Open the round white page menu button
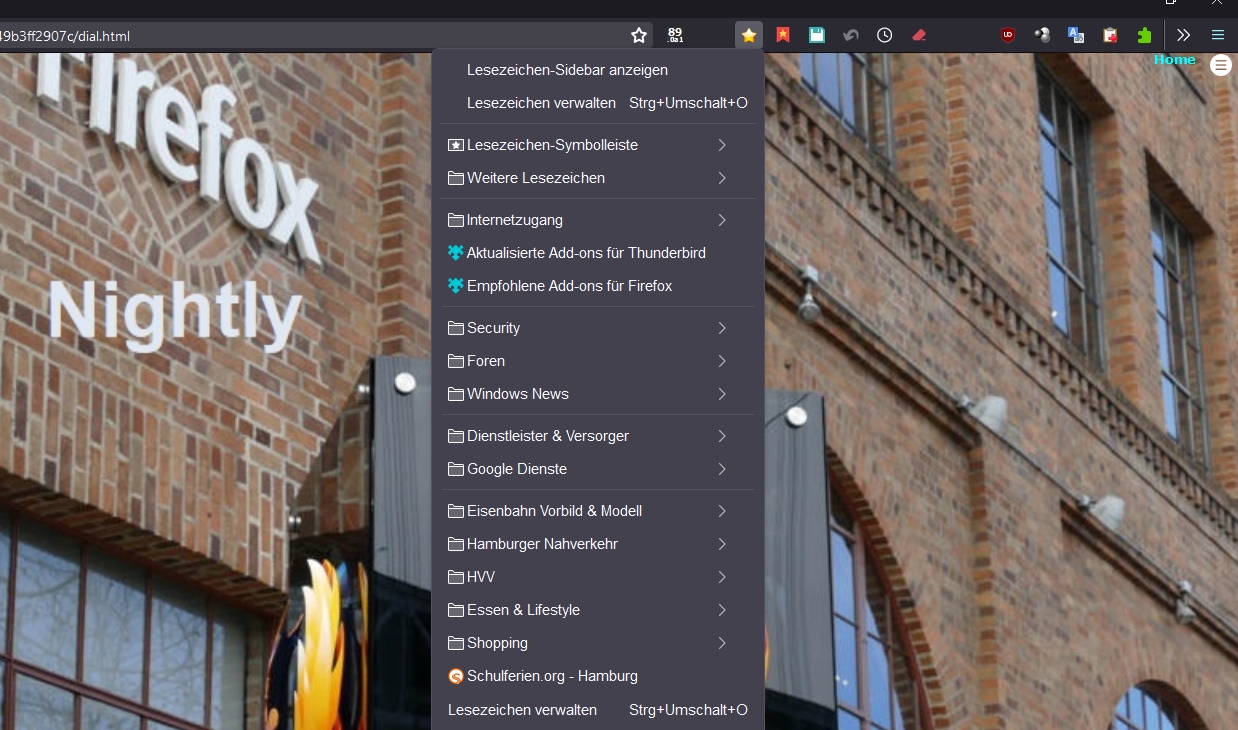Image resolution: width=1238 pixels, height=730 pixels. (1221, 66)
